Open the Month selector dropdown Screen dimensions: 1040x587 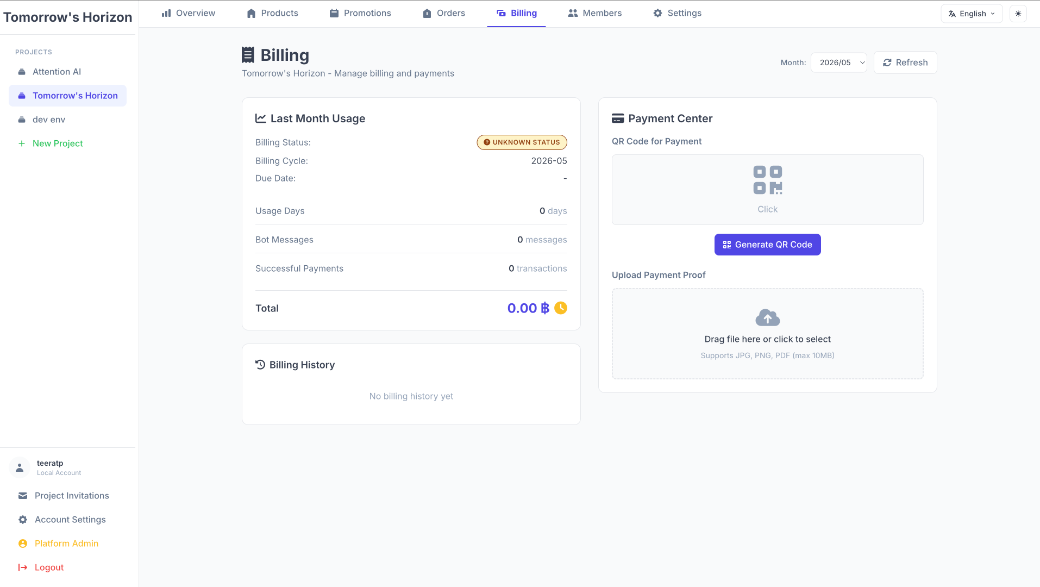[x=838, y=62]
